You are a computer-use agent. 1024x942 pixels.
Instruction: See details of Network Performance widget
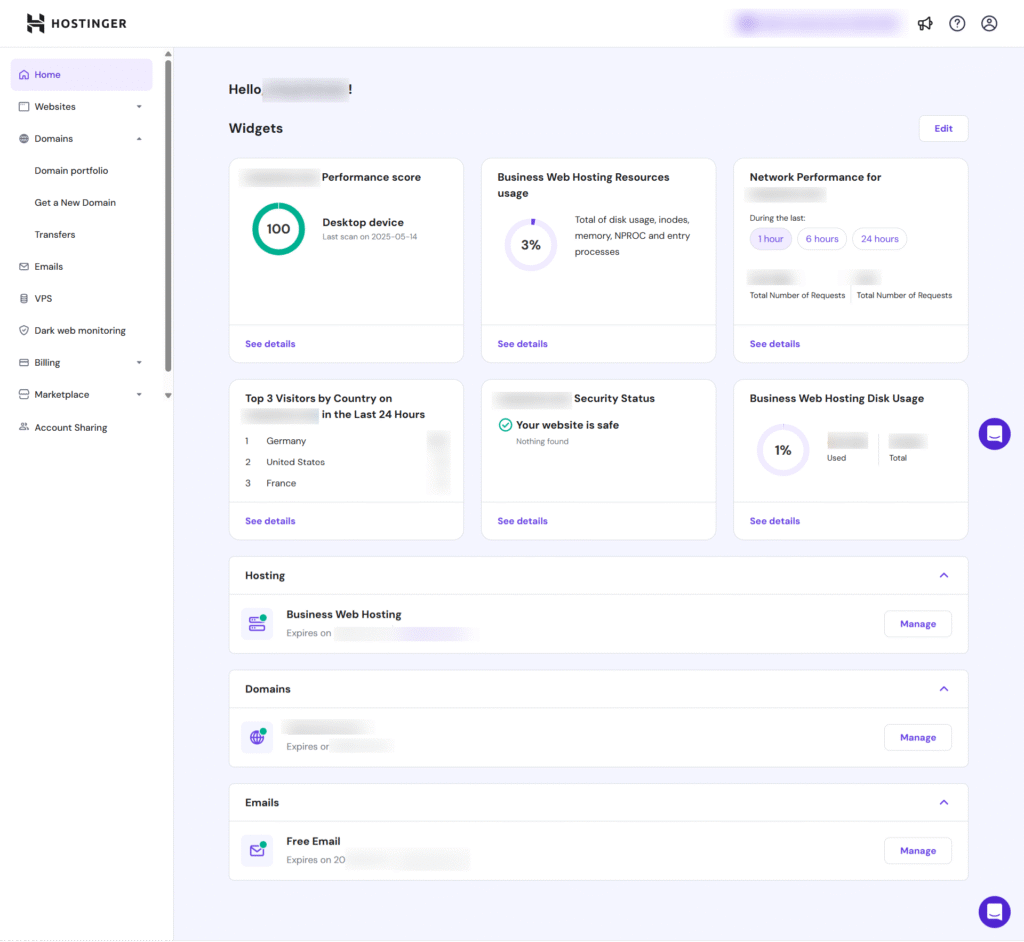775,344
